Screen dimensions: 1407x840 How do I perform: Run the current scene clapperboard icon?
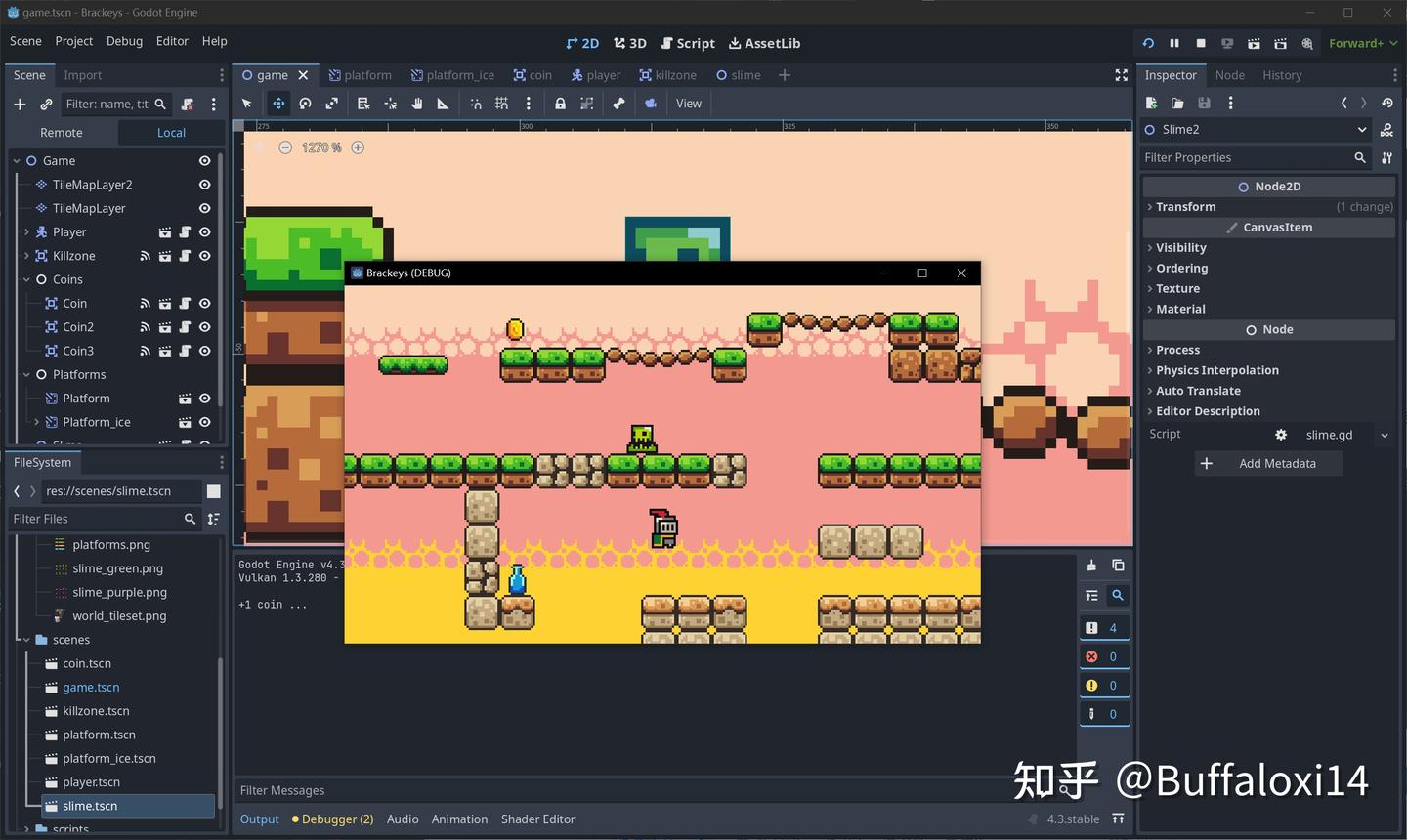click(x=1254, y=43)
